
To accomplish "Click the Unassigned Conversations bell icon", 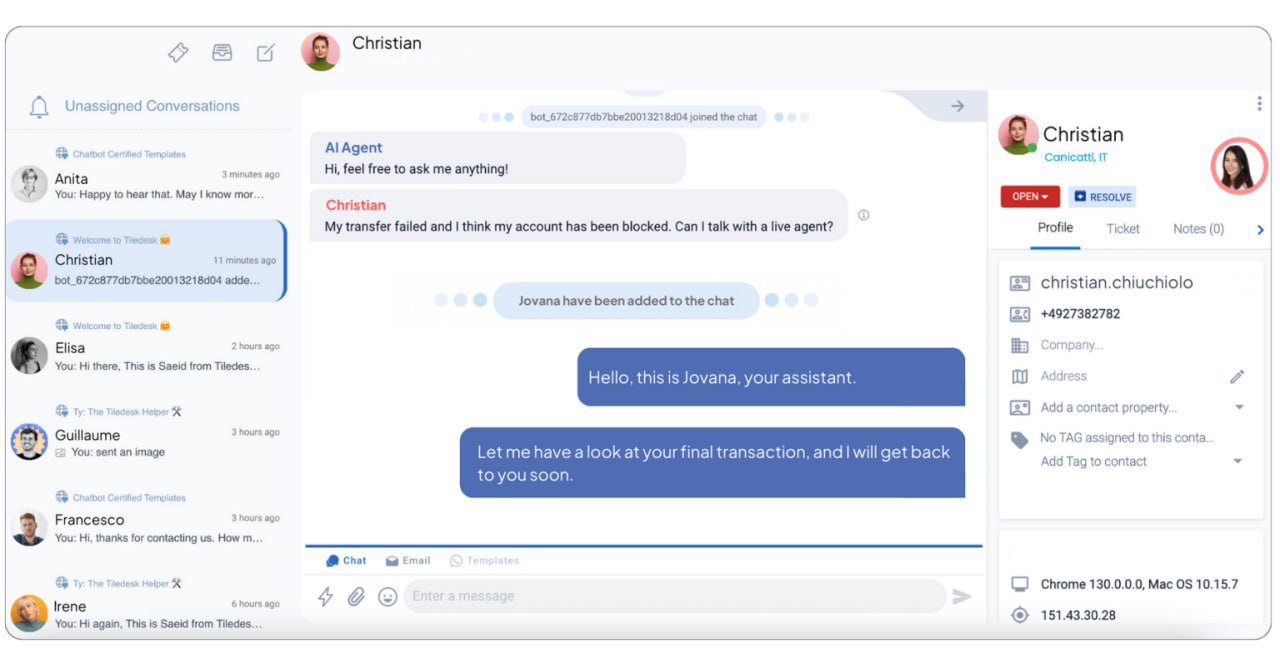I will (39, 107).
